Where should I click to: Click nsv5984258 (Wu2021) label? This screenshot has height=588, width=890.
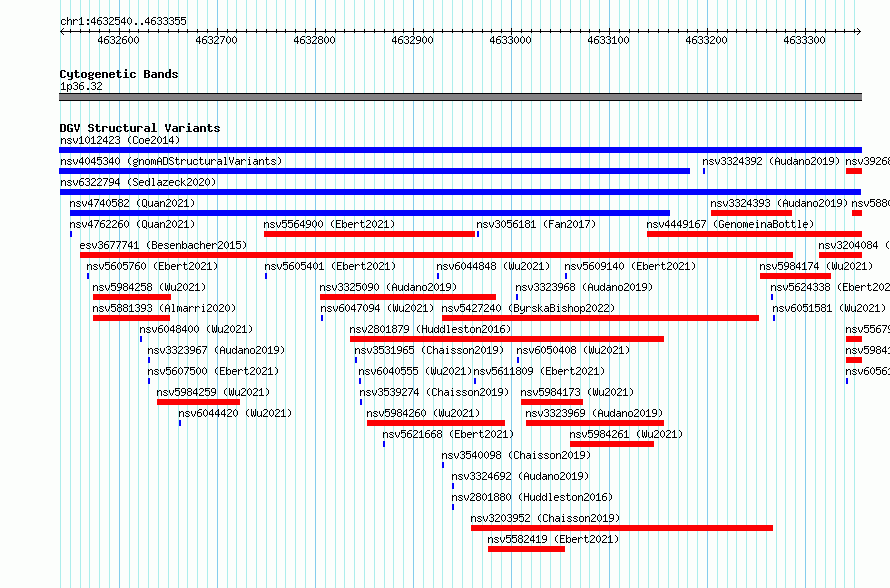coord(149,287)
